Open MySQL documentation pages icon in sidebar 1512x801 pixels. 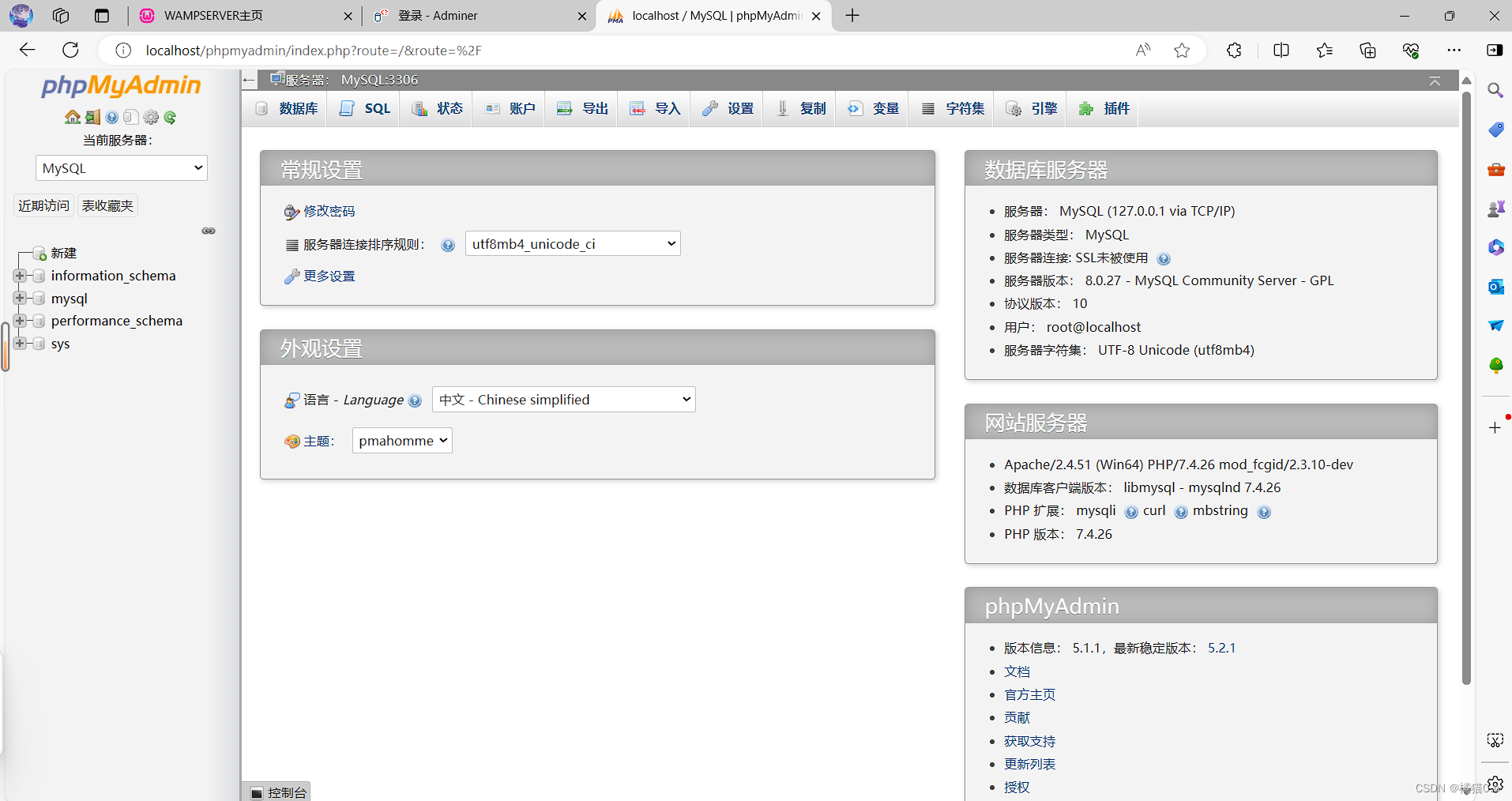pyautogui.click(x=131, y=118)
